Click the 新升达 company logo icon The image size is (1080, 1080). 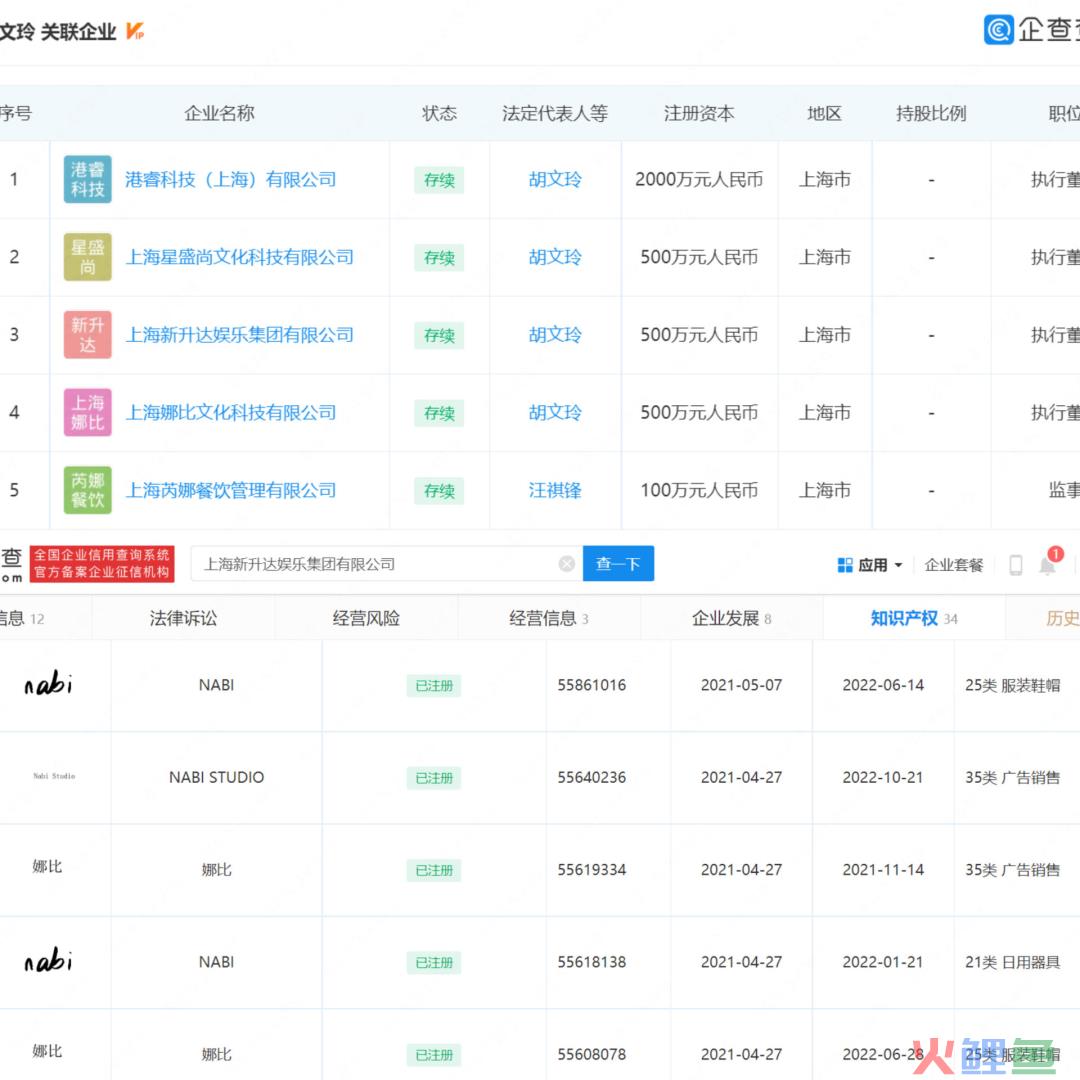point(87,335)
